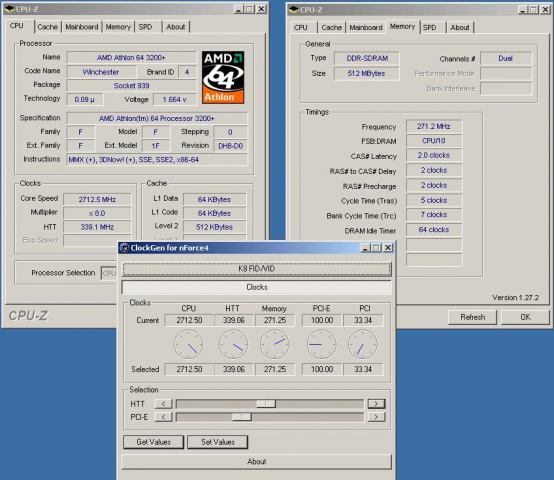Viewport: 554px width, 480px height.
Task: Click the CPU-Z title icon in right window
Action: [x=293, y=10]
